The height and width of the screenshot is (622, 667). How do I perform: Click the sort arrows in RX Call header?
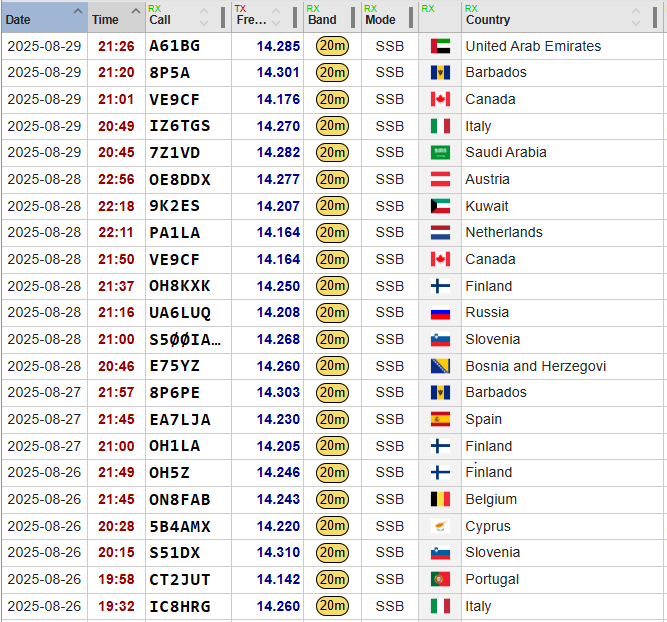pos(205,16)
